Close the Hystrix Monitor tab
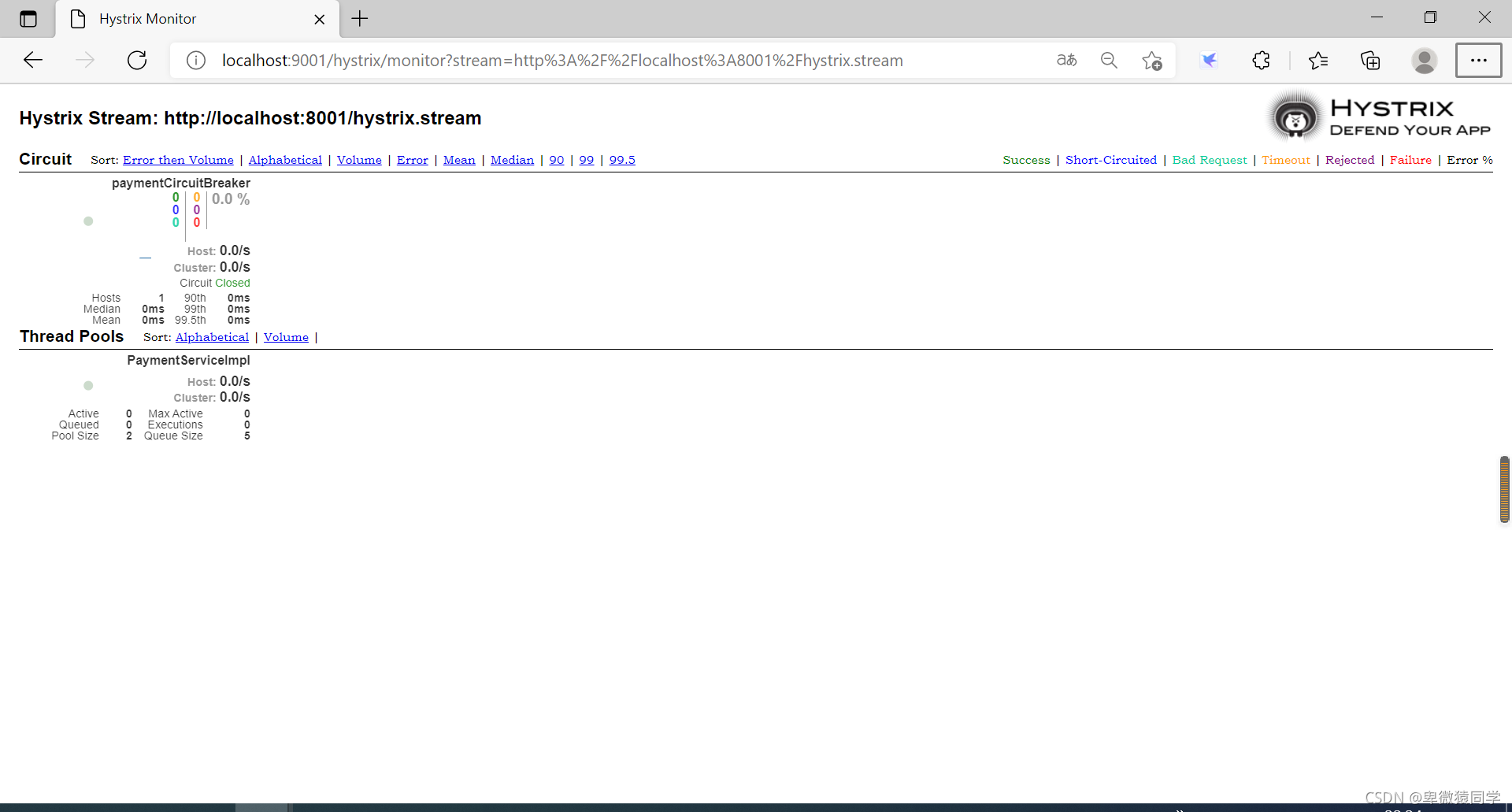The height and width of the screenshot is (812, 1512). pyautogui.click(x=320, y=19)
